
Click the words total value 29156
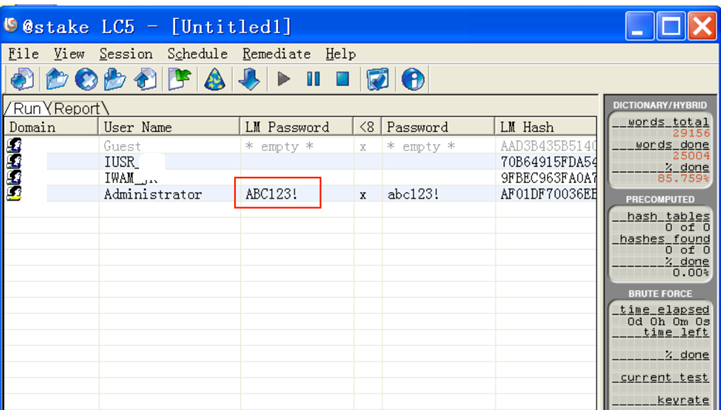[x=691, y=133]
